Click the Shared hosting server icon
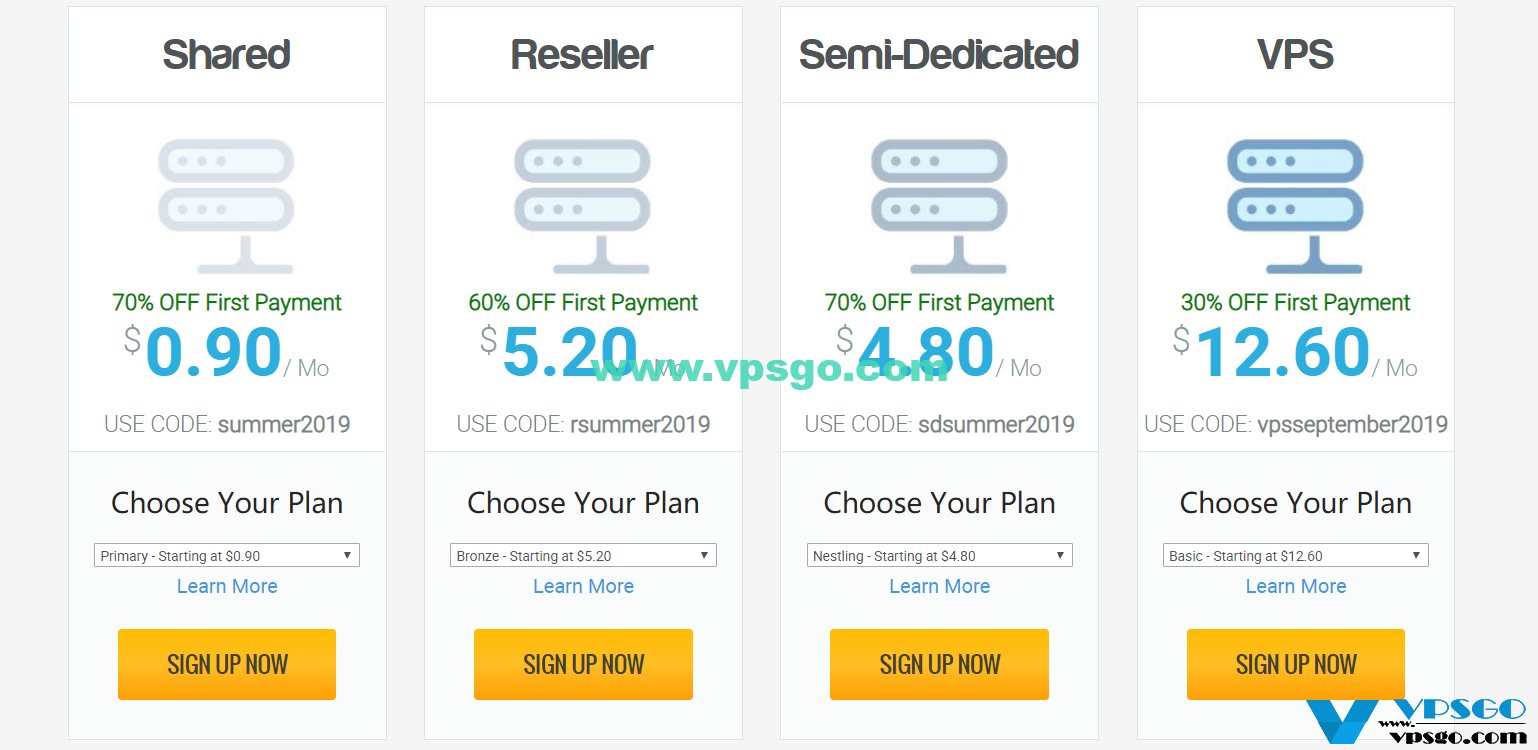1538x750 pixels. pos(226,206)
